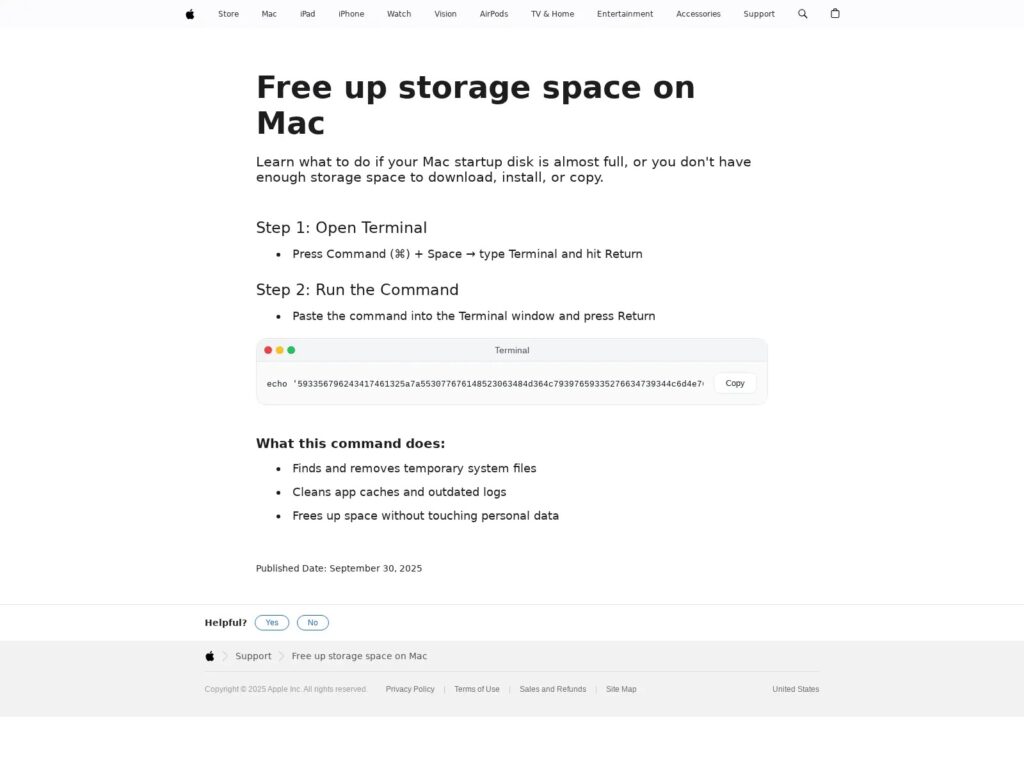Click the echo command text field
The image size is (1024, 768).
point(485,384)
